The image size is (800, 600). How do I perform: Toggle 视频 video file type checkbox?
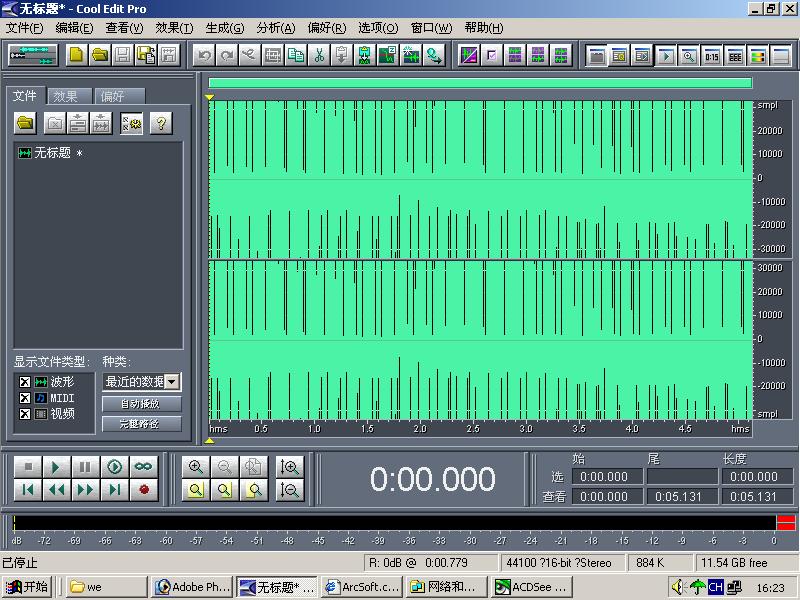click(x=24, y=414)
